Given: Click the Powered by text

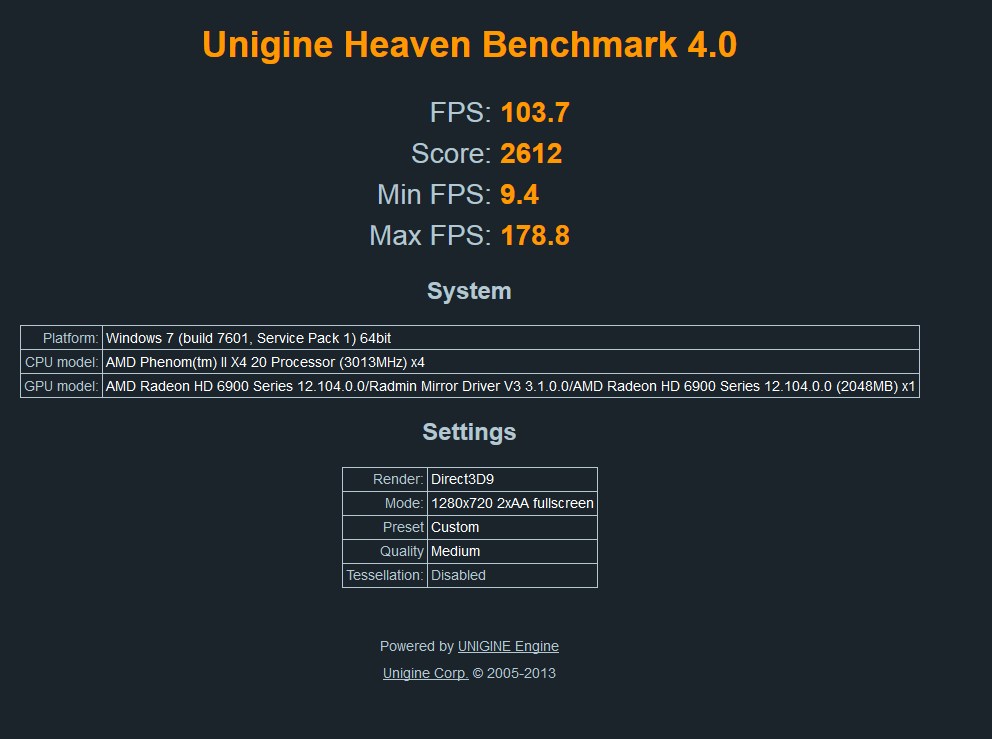Looking at the screenshot, I should click(417, 646).
